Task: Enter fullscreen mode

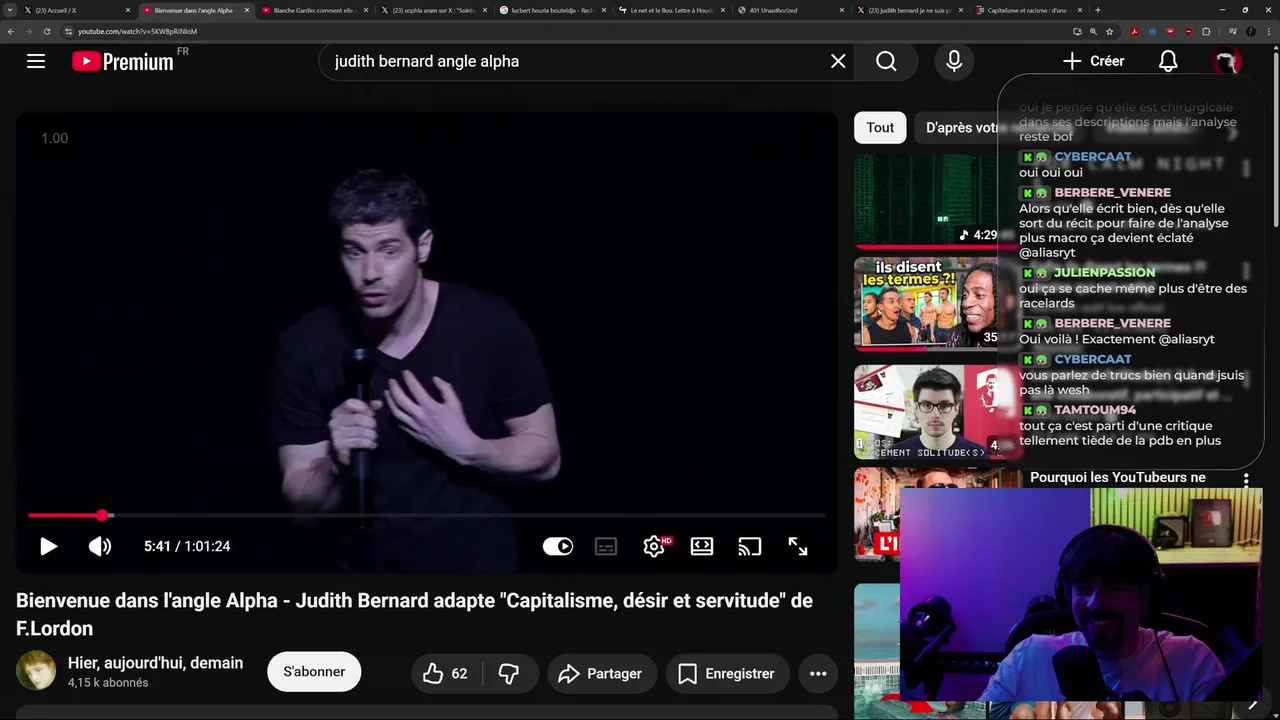Action: pos(798,546)
